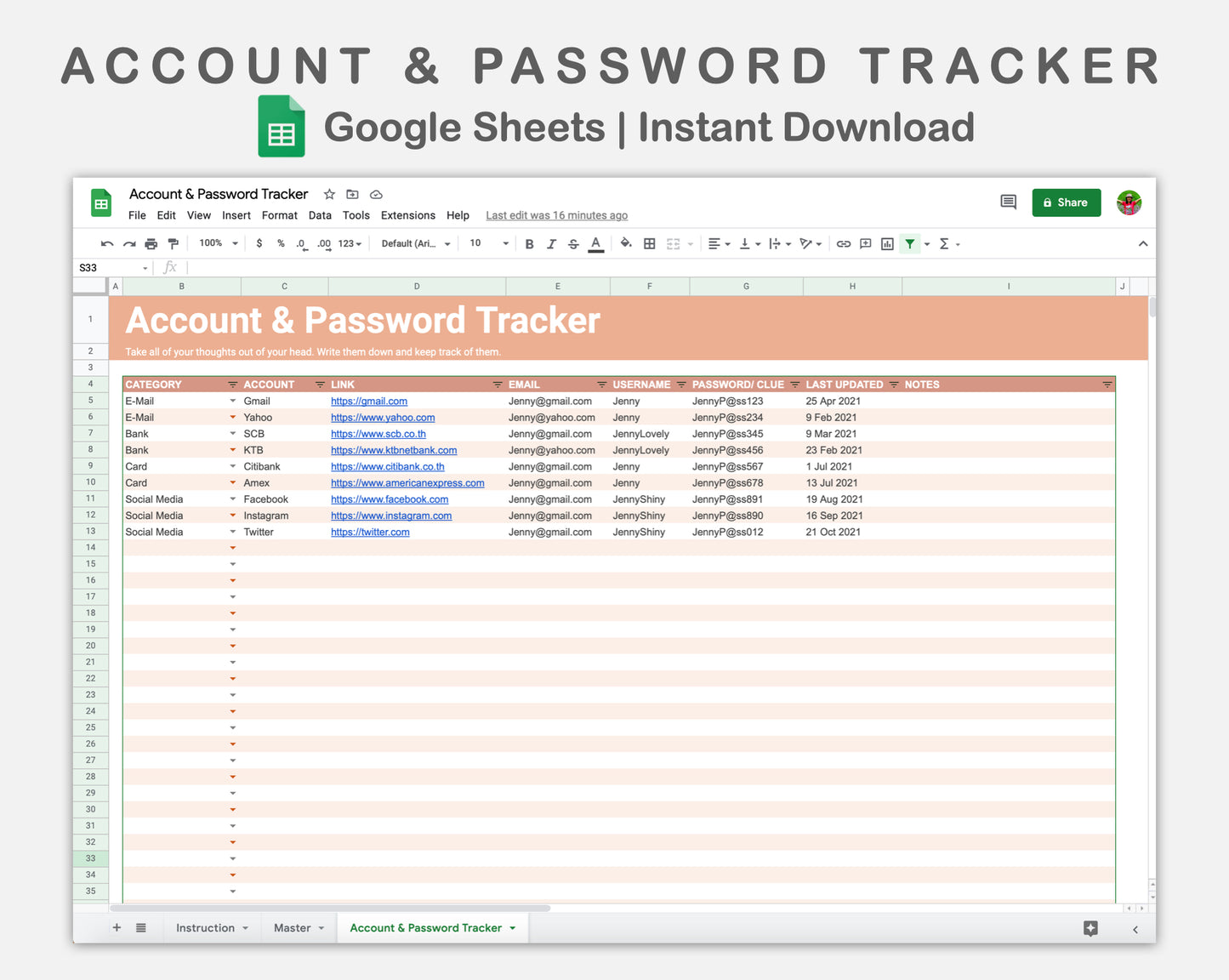This screenshot has width=1229, height=980.
Task: Choose a text color from the text color swatch
Action: coord(595,243)
